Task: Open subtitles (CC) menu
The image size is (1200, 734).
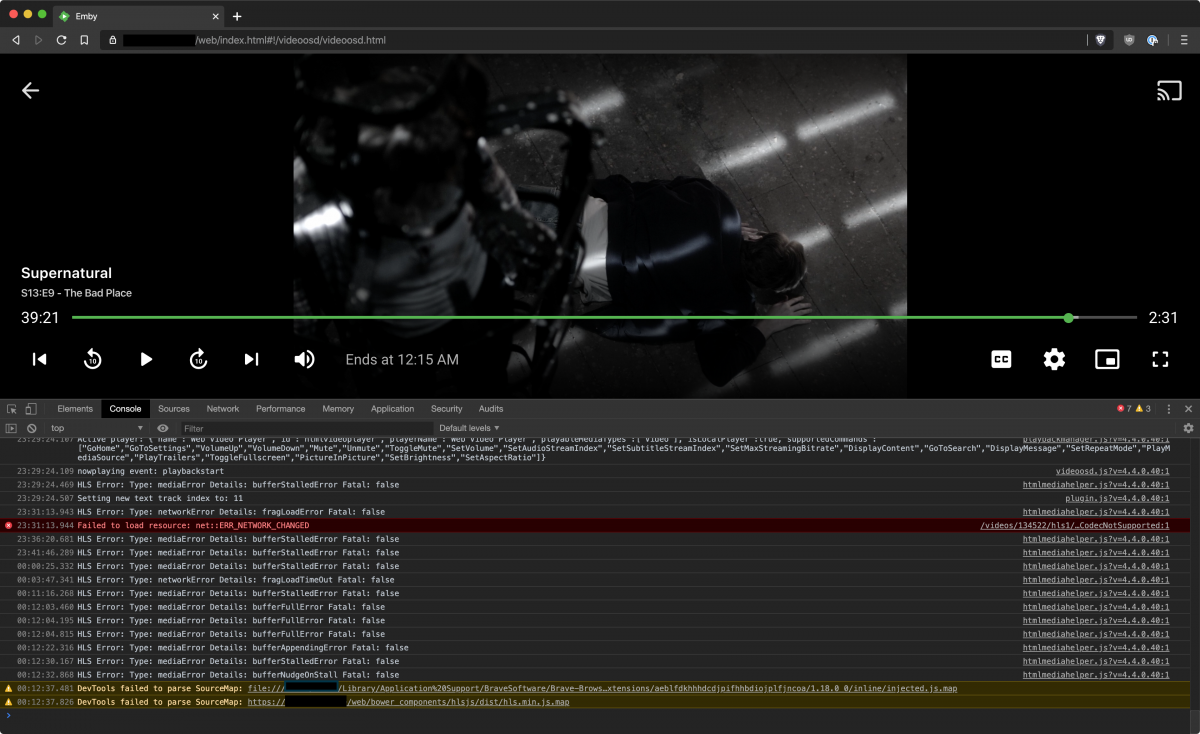Action: tap(1001, 359)
